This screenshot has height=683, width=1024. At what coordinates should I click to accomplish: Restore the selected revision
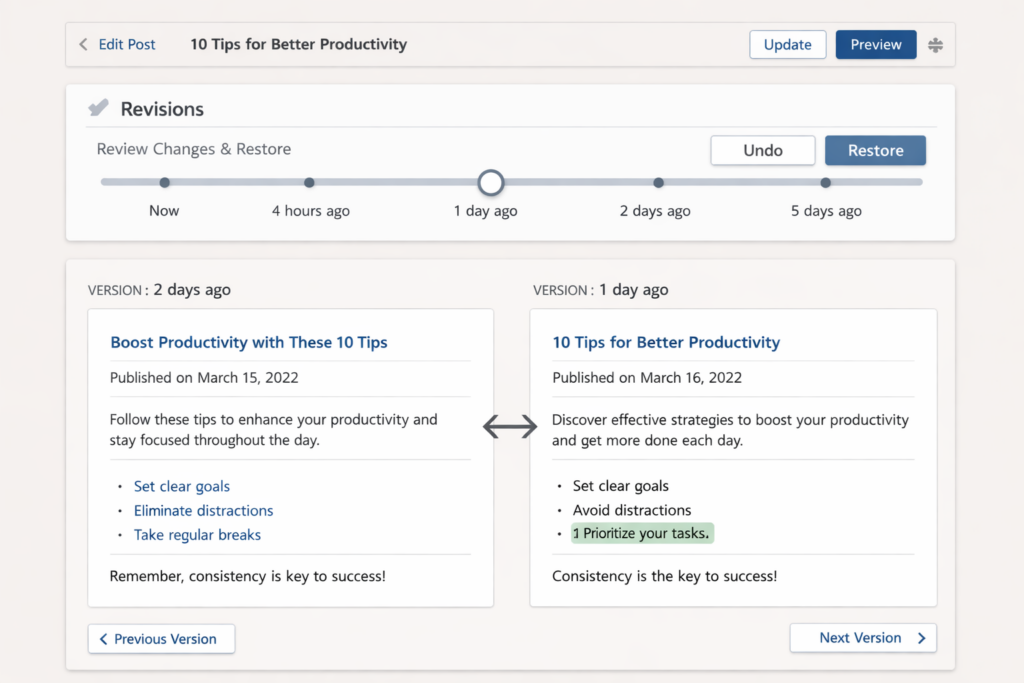[x=875, y=150]
